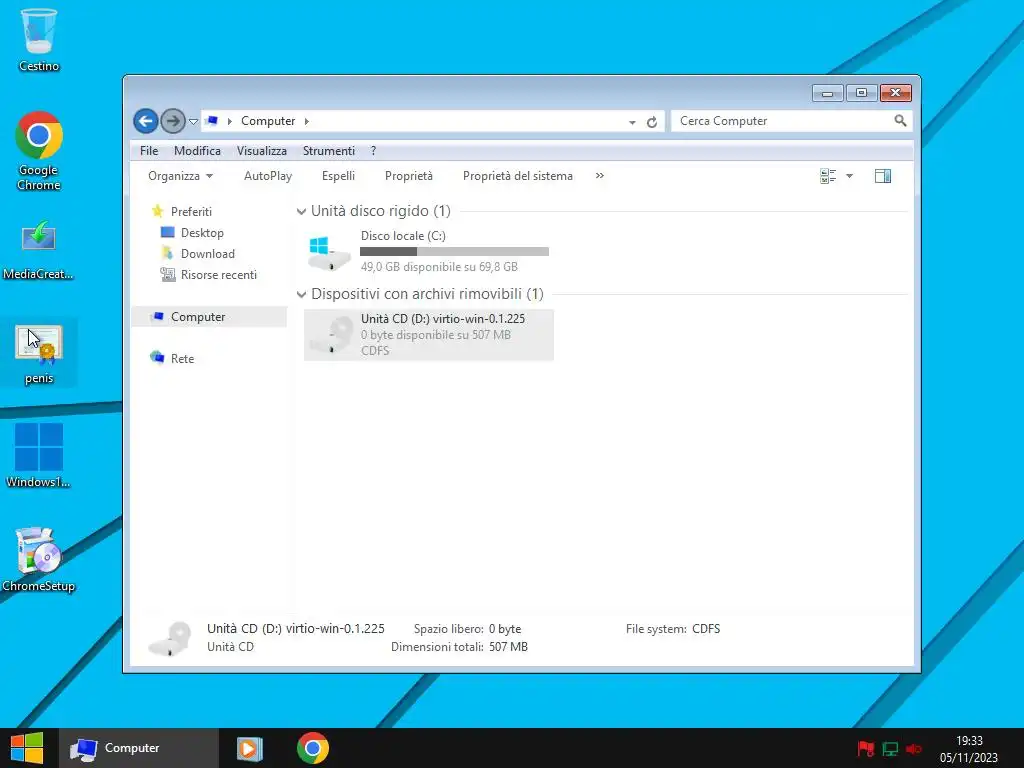This screenshot has height=768, width=1024.
Task: Click the Unità CD (D:) virtio-win-0.1.225 label
Action: click(443, 319)
